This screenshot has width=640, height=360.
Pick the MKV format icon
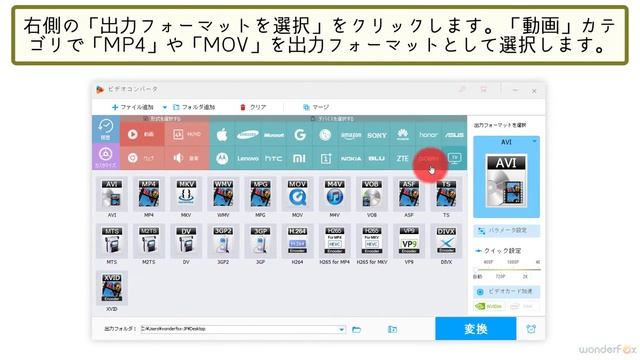(186, 194)
